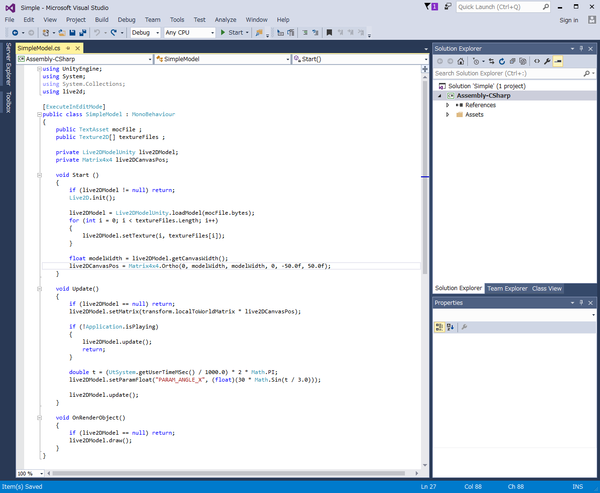Expand the Assets folder node

pos(447,114)
